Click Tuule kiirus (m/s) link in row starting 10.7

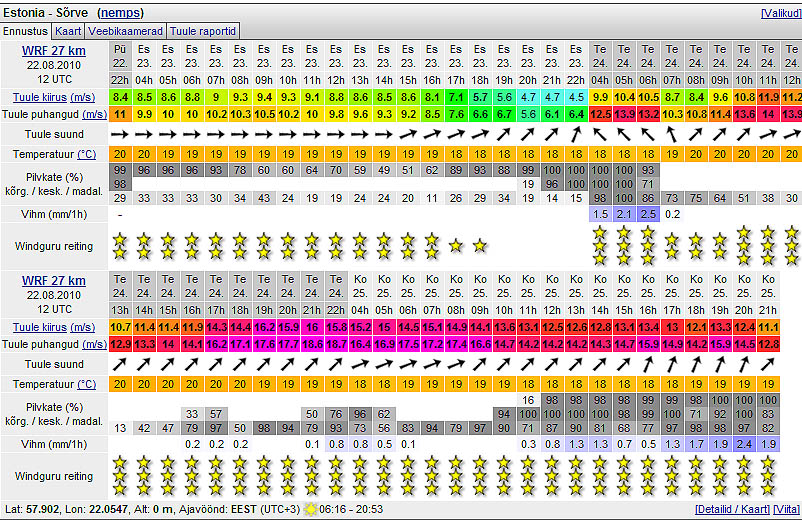(x=54, y=327)
